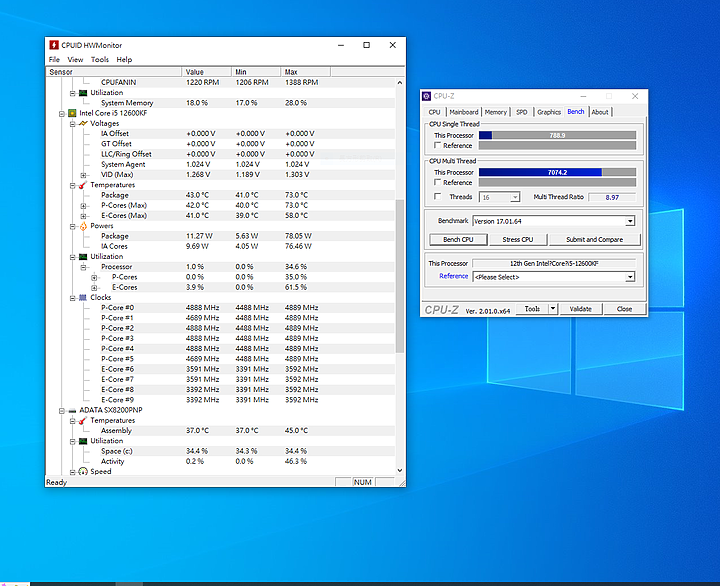Click the thermometer icon under ADATA SX8200PNP
The image size is (720, 586).
83,420
